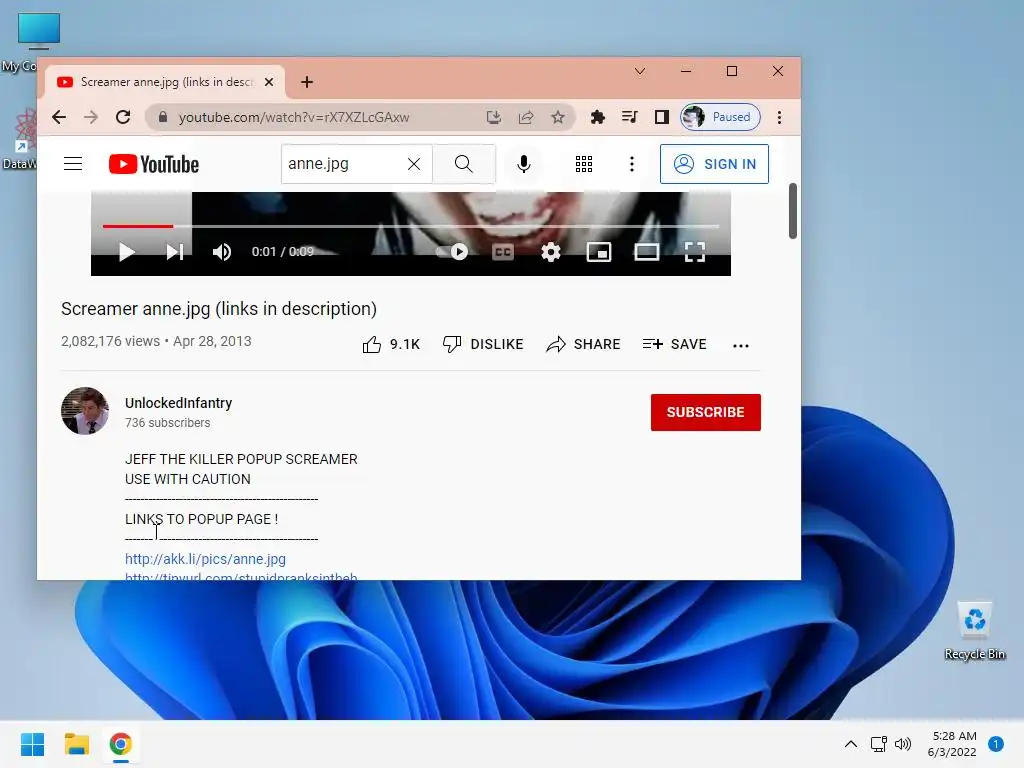
Task: Open File Explorer from taskbar
Action: click(76, 744)
